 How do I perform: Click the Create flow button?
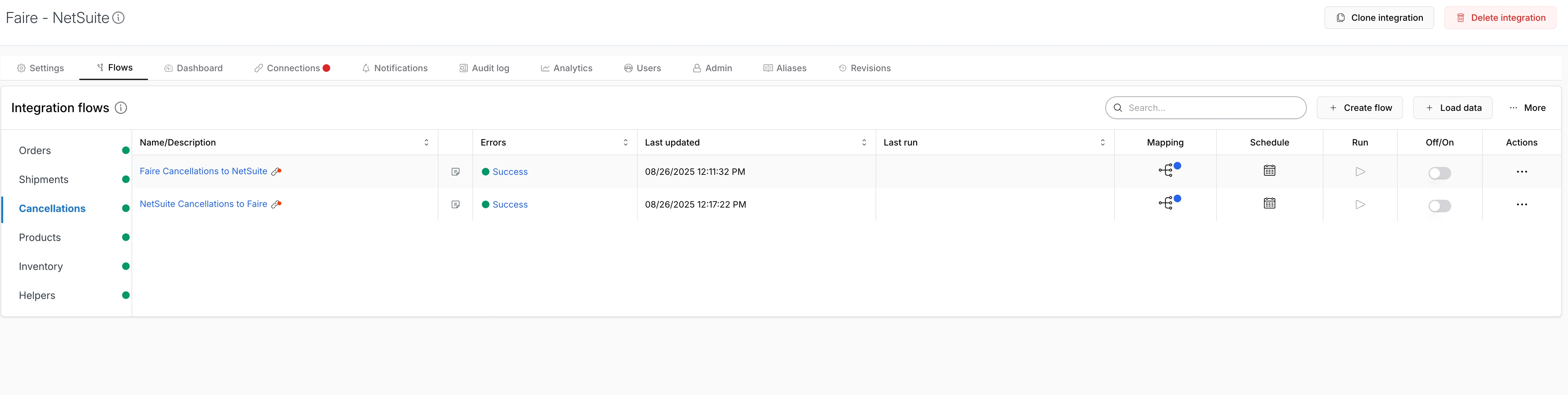coord(1360,108)
